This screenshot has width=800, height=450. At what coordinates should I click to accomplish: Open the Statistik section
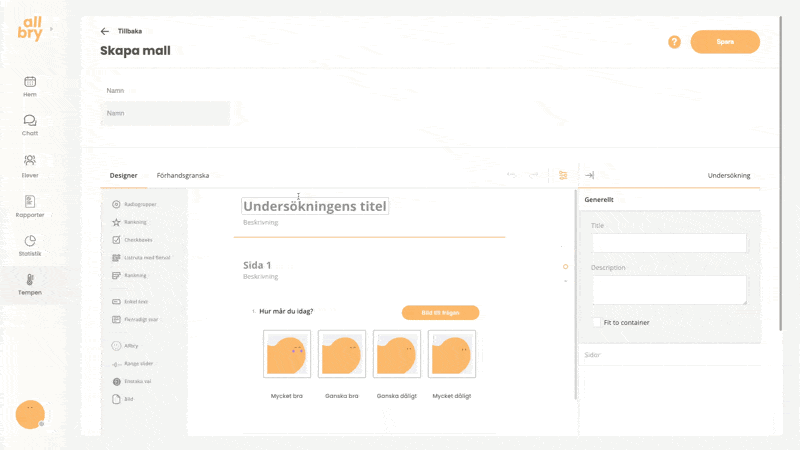point(30,245)
